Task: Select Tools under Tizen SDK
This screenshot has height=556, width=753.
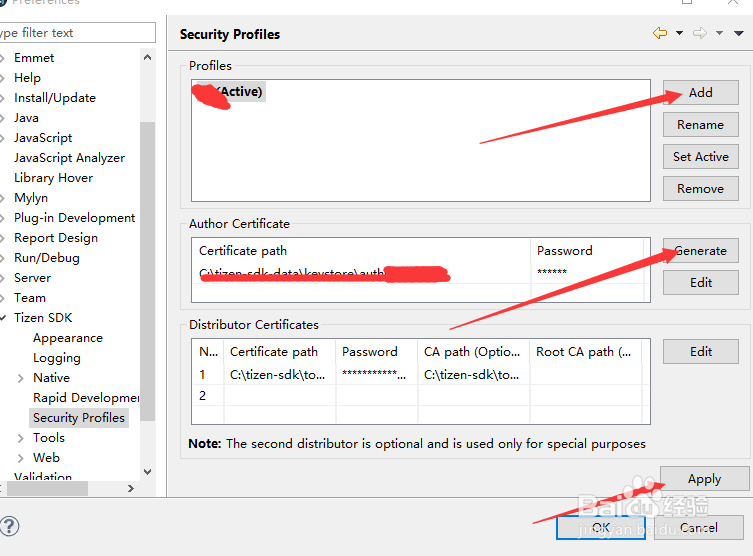Action: pyautogui.click(x=49, y=438)
